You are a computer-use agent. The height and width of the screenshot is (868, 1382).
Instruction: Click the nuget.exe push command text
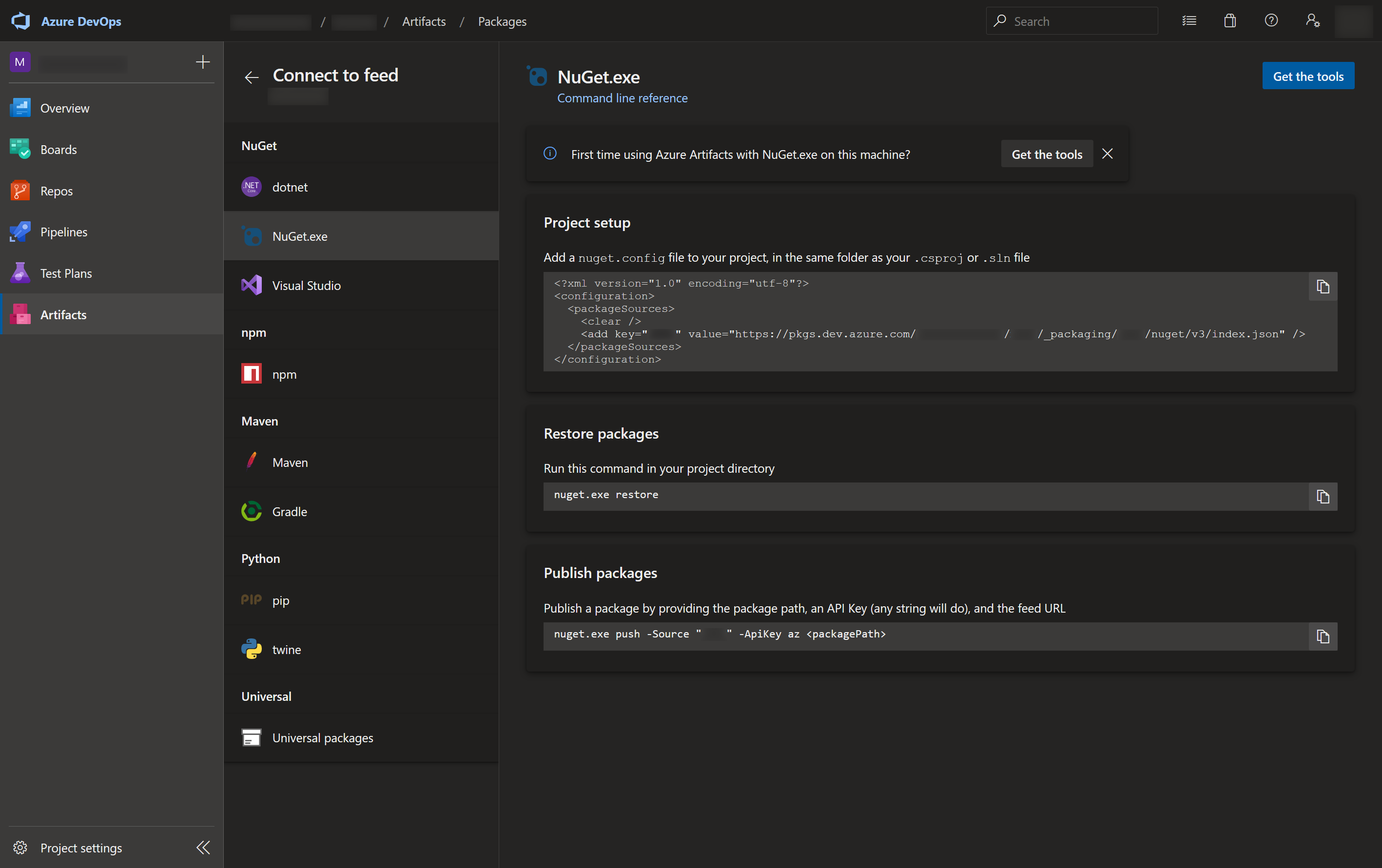[720, 634]
